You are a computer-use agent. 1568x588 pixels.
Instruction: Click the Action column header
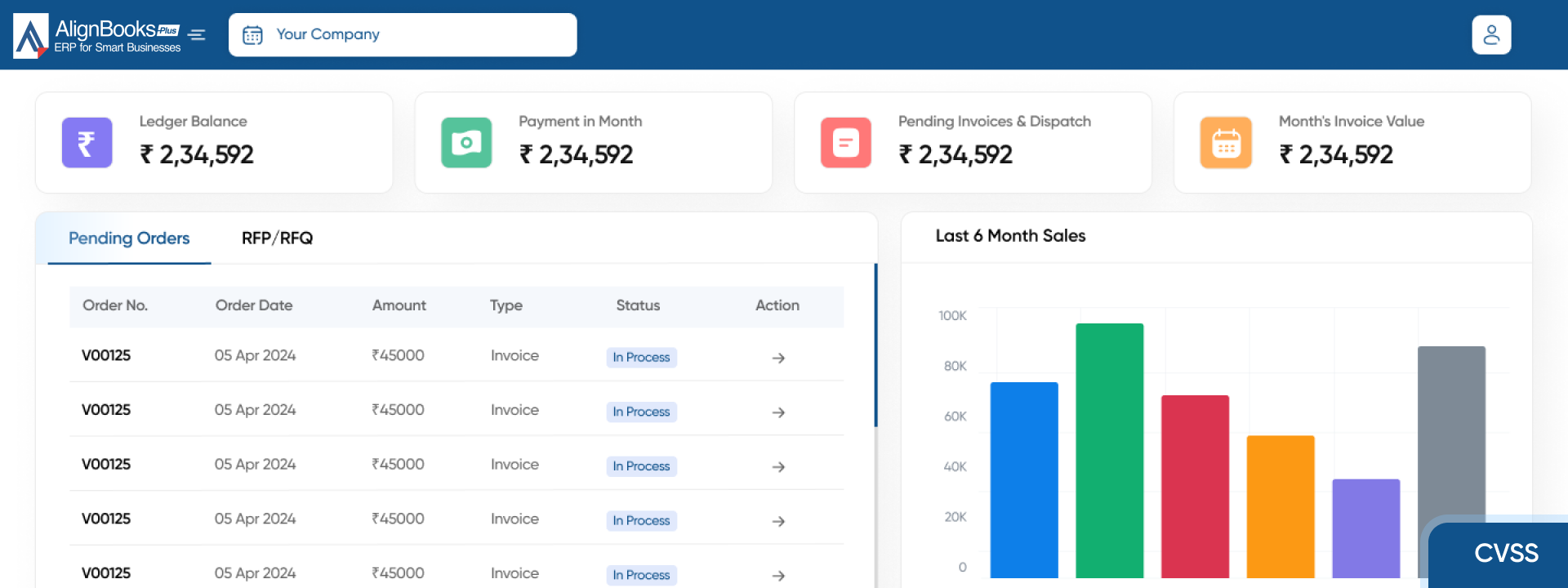(777, 305)
